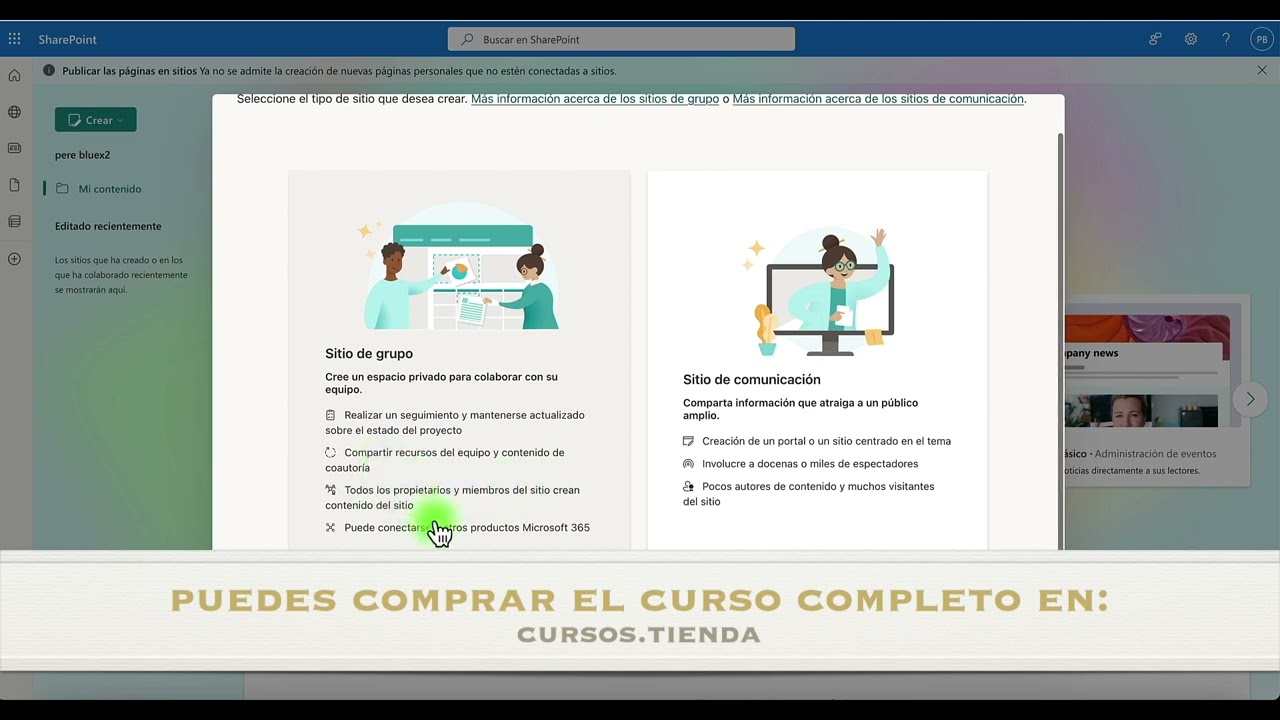
Task: Open link about sitios de comunicación
Action: (x=878, y=99)
